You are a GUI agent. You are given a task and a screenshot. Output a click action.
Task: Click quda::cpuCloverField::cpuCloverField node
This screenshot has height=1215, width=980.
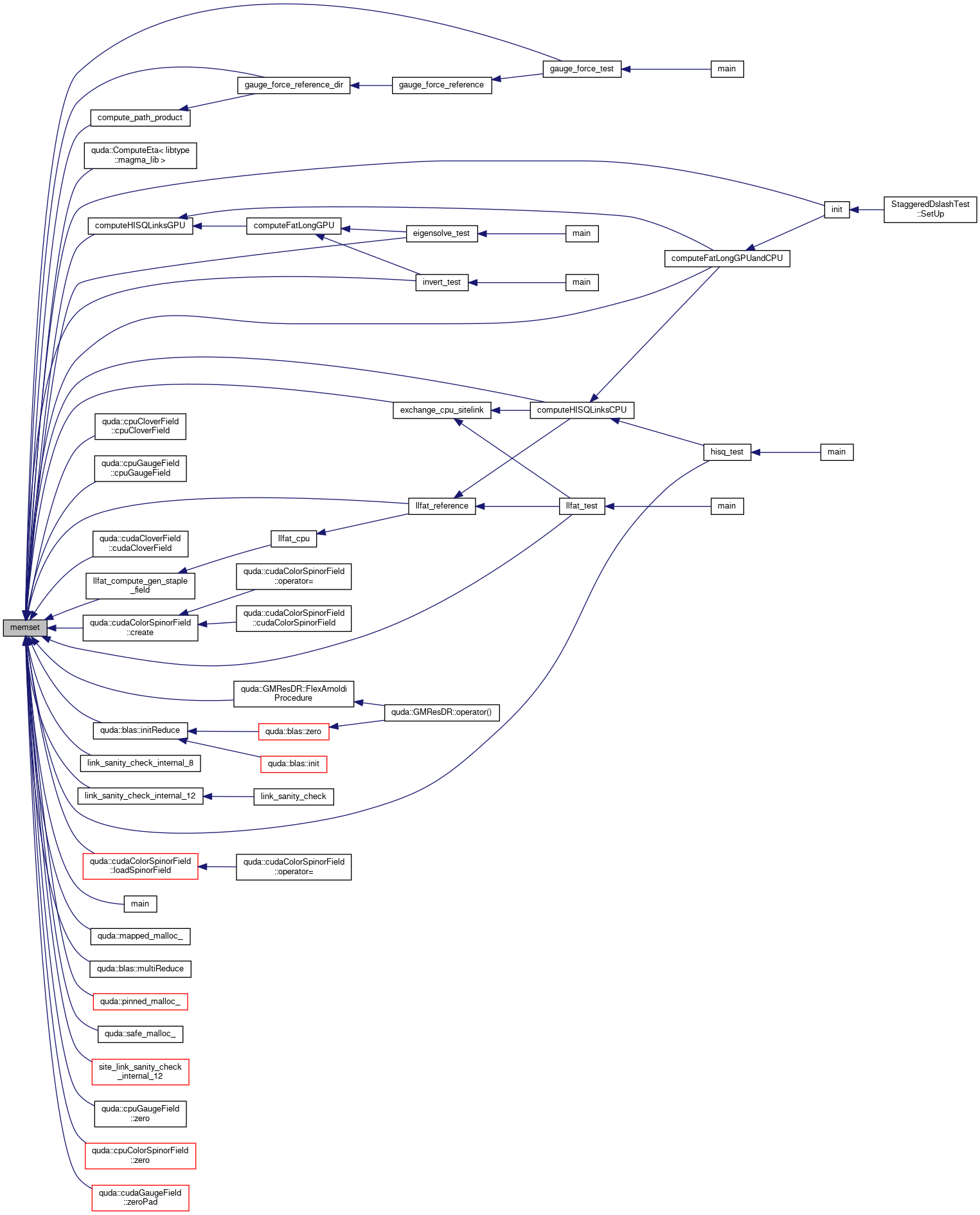point(140,427)
